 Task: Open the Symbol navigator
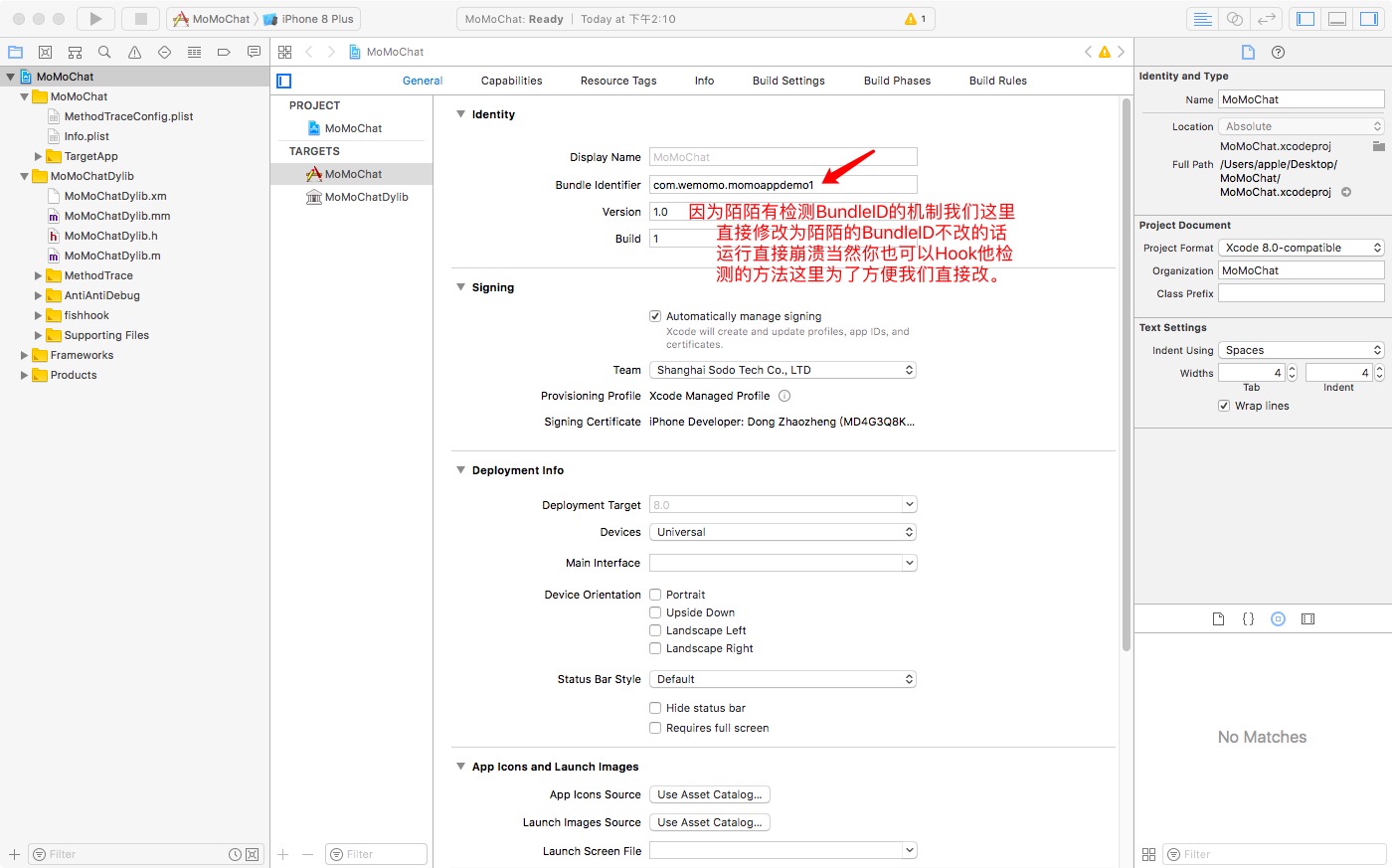[x=75, y=52]
